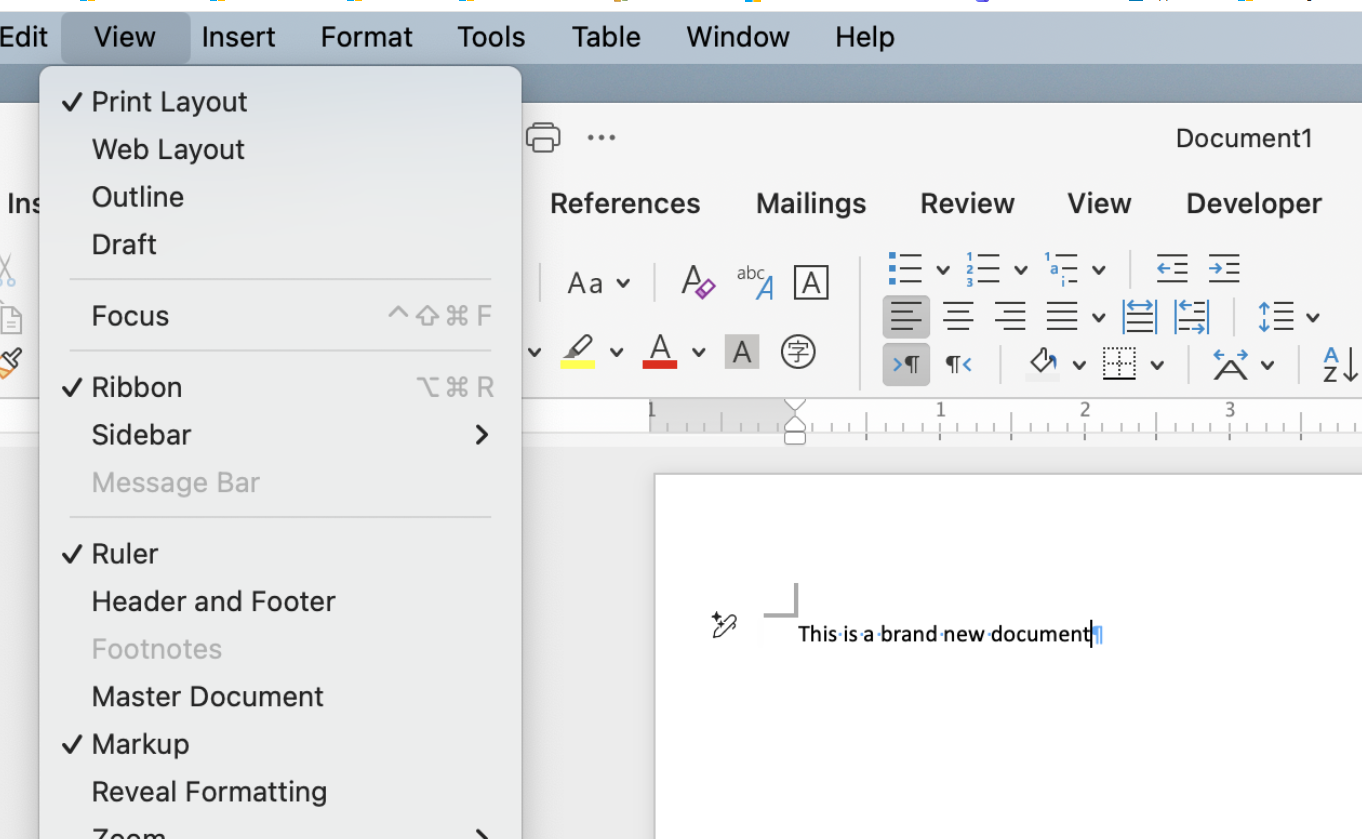Open the font color dropdown arrow
This screenshot has height=839, width=1362.
point(699,352)
